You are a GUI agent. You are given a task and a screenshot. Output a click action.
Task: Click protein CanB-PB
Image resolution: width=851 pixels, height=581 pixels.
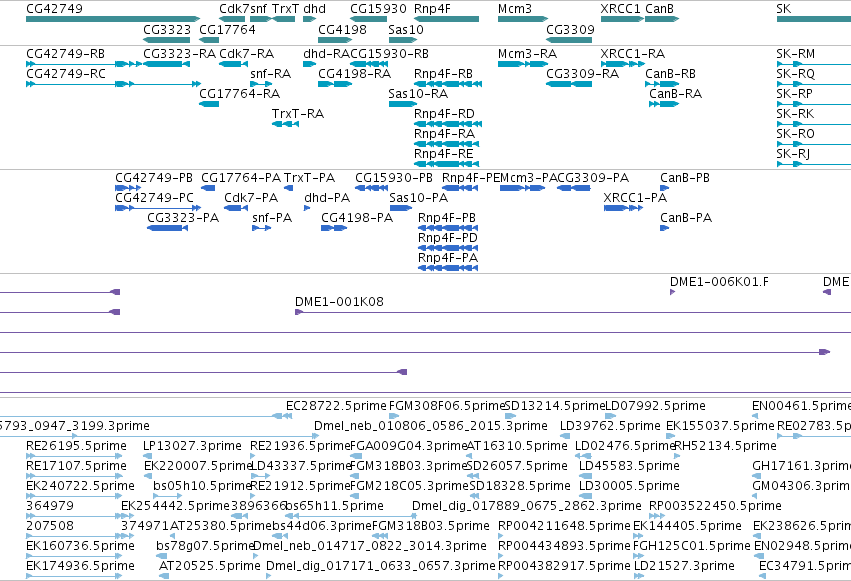(664, 188)
